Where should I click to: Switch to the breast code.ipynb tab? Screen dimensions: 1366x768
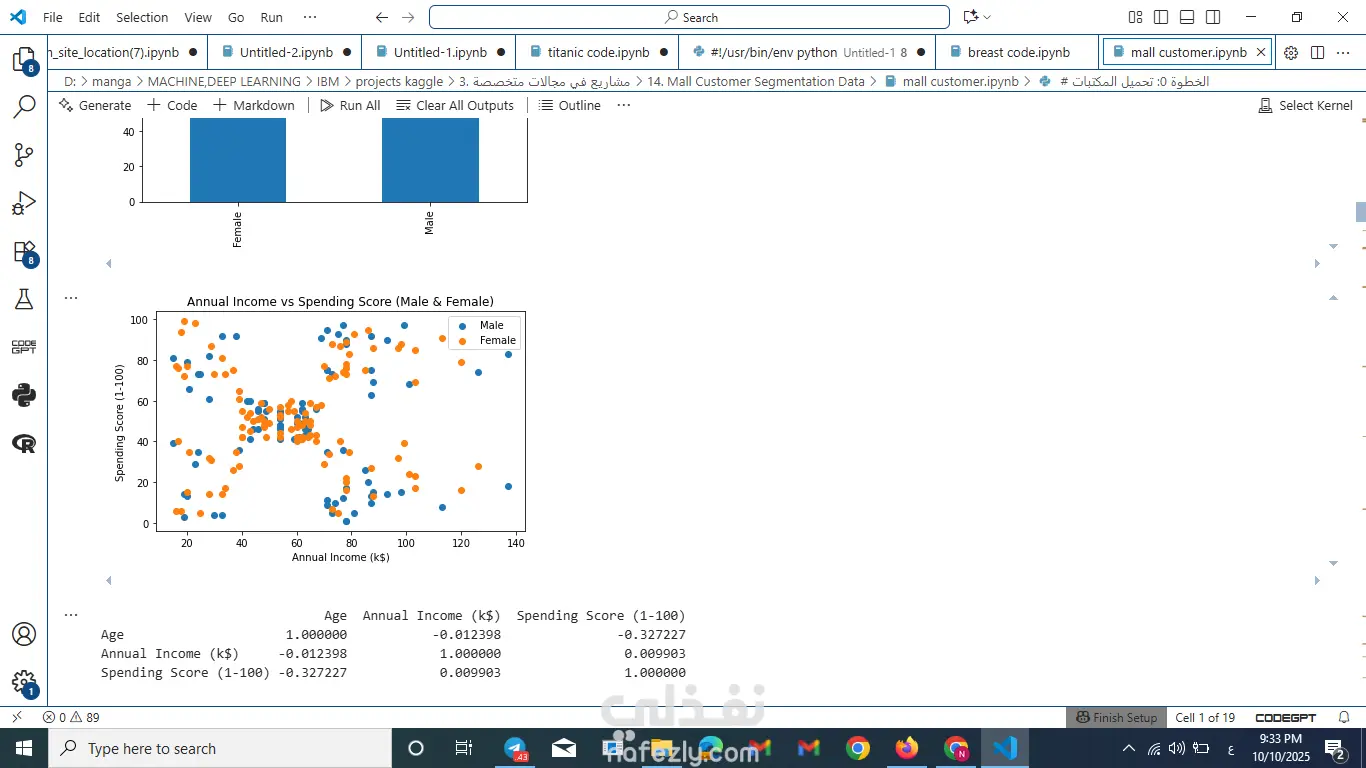coord(1018,52)
